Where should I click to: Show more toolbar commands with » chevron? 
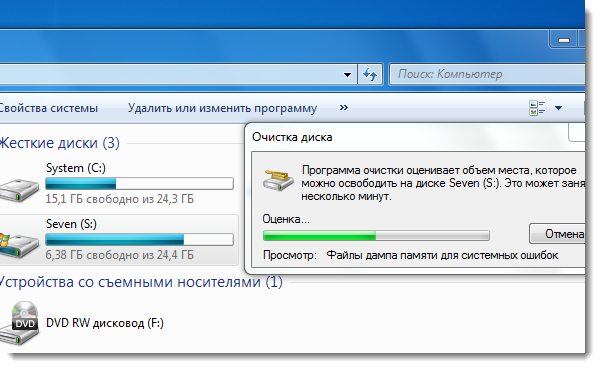(344, 107)
